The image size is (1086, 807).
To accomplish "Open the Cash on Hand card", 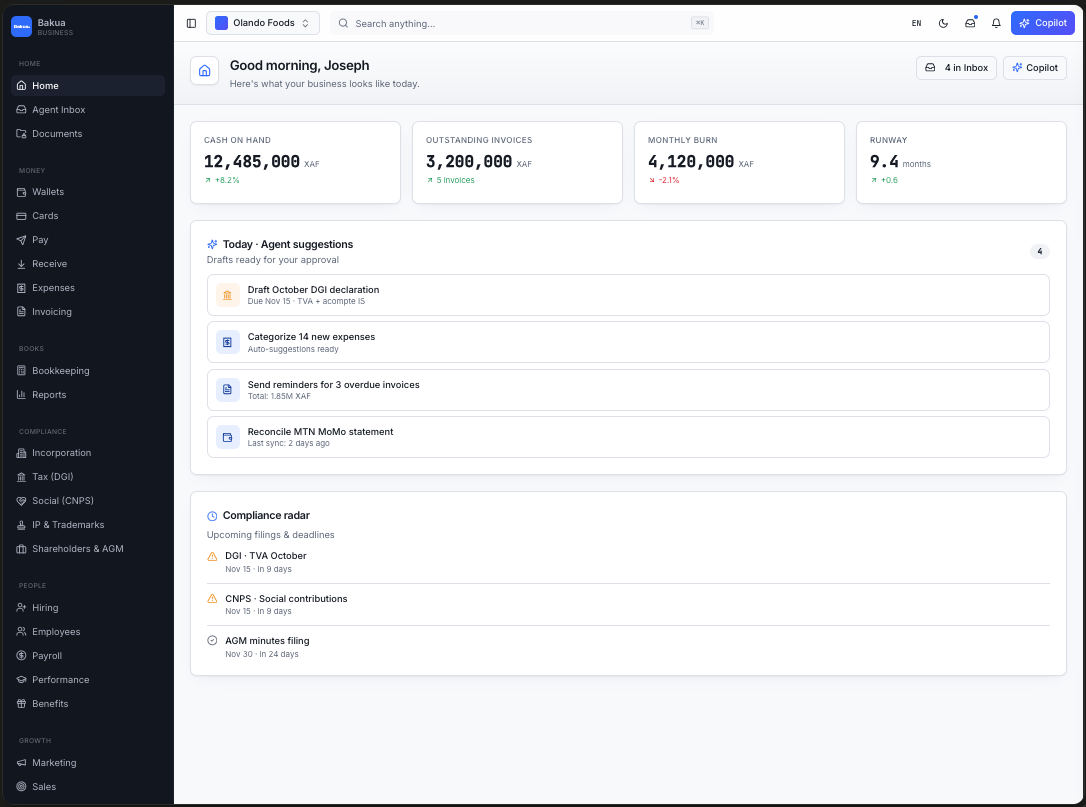I will (x=295, y=163).
